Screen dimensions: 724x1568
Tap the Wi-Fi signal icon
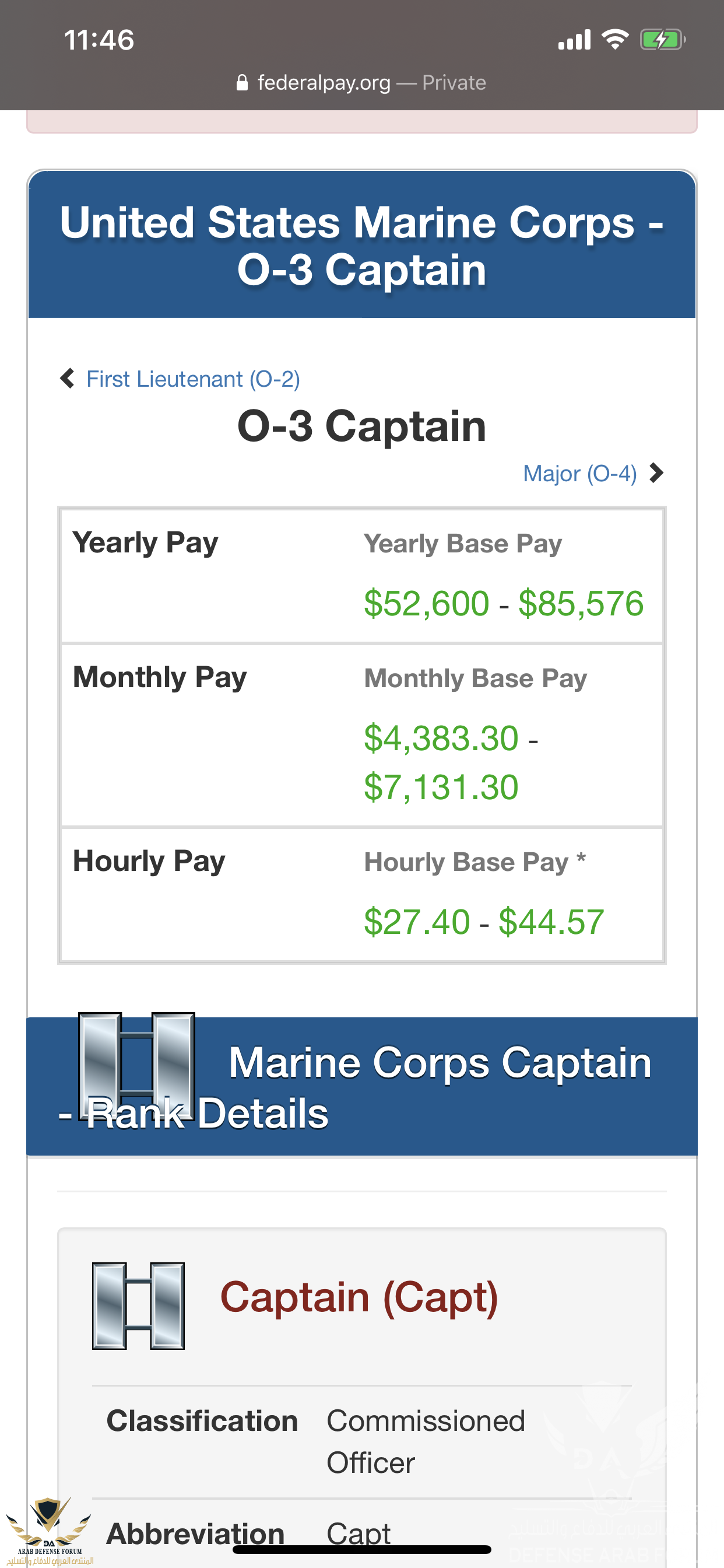click(x=614, y=40)
